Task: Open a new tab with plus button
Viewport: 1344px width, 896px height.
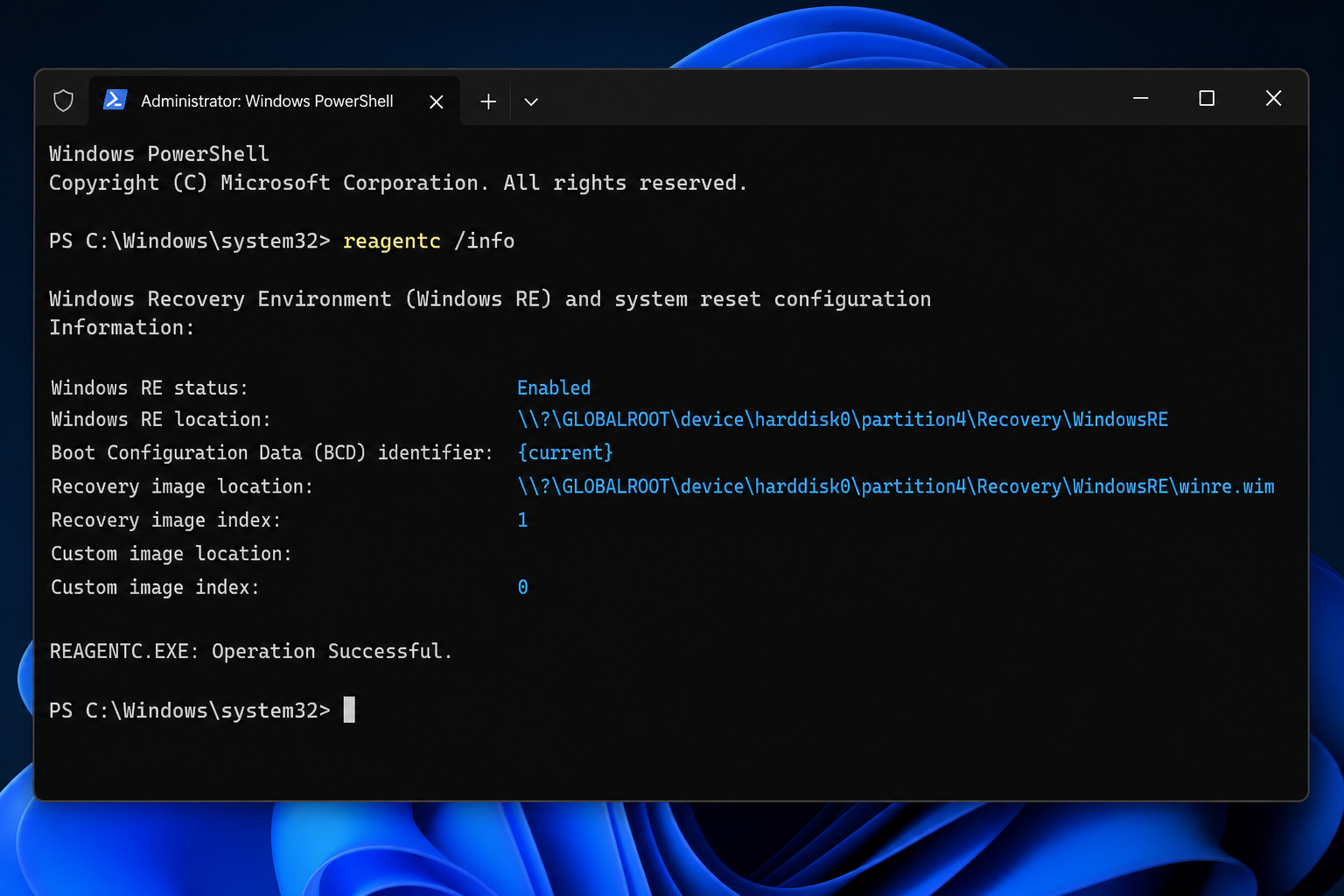Action: coord(488,101)
